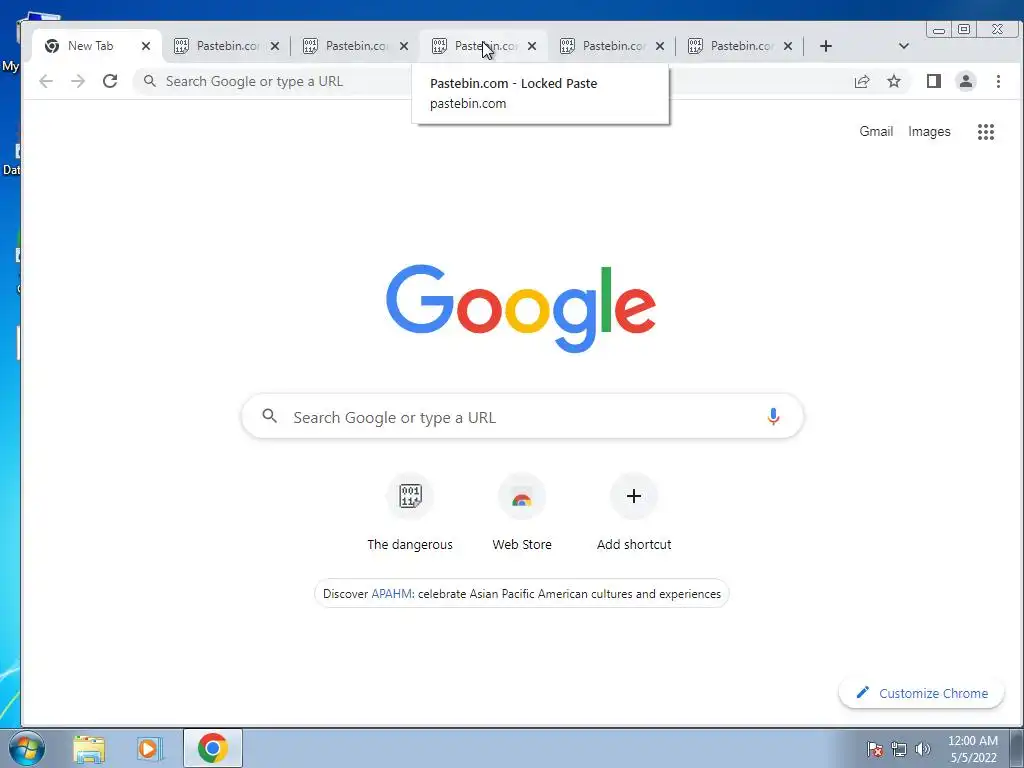Close the fourth Pastebin tab
The height and width of the screenshot is (768, 1024).
coord(660,46)
